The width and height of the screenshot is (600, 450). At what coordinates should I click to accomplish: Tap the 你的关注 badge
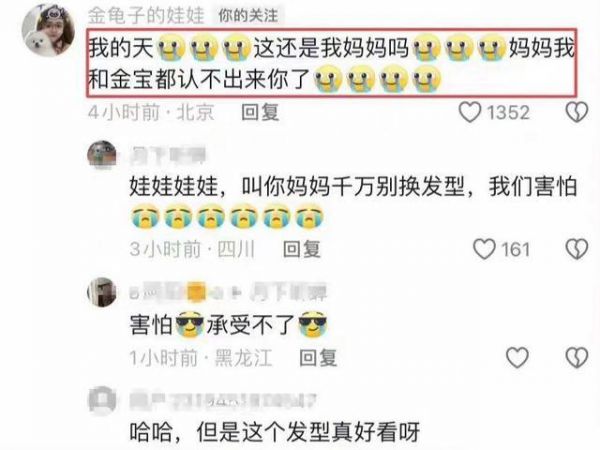click(x=248, y=16)
